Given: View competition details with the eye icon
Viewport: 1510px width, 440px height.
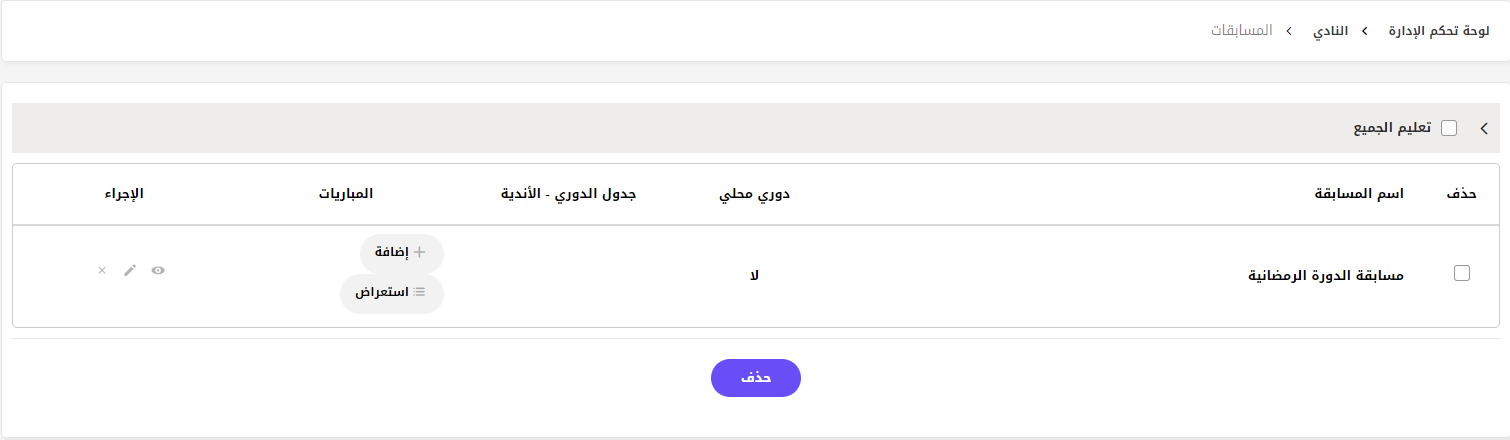Looking at the screenshot, I should point(158,270).
